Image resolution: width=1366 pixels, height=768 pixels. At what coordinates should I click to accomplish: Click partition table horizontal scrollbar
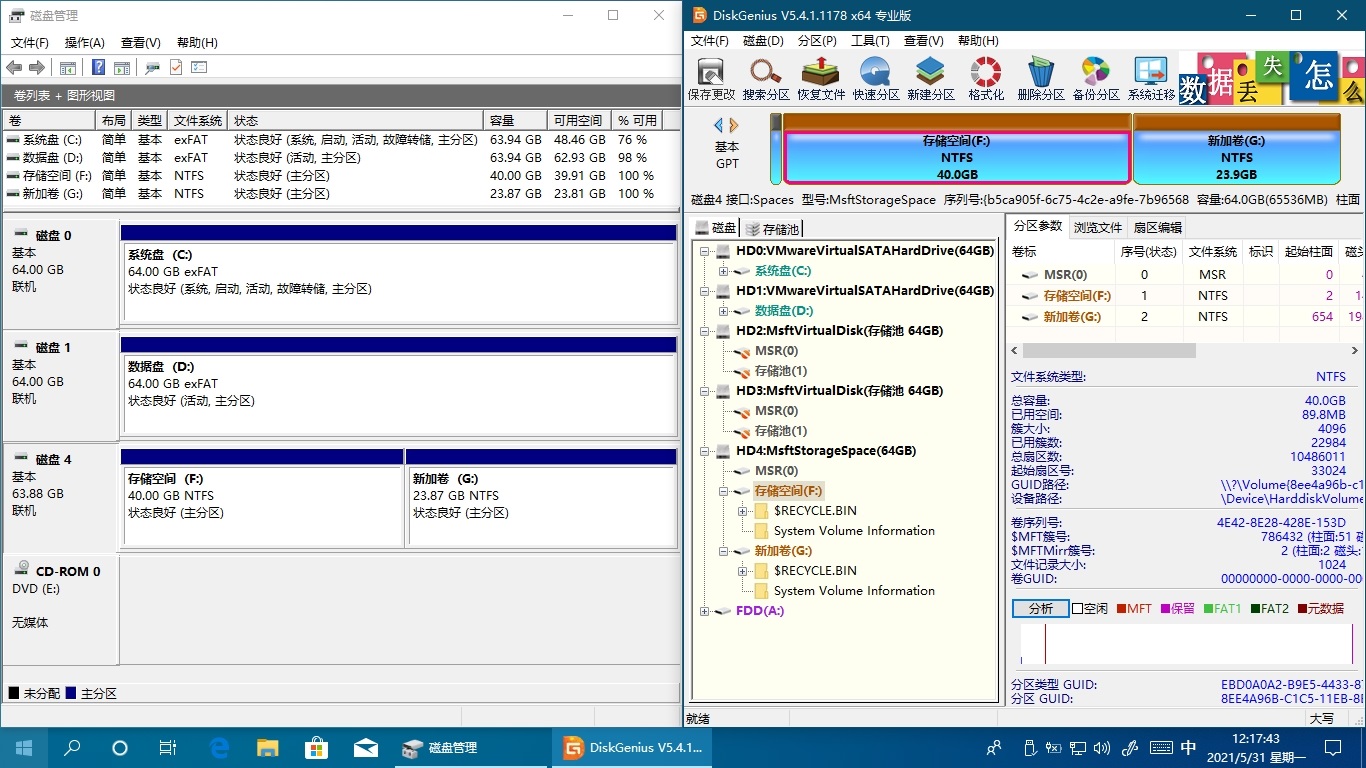[1108, 351]
